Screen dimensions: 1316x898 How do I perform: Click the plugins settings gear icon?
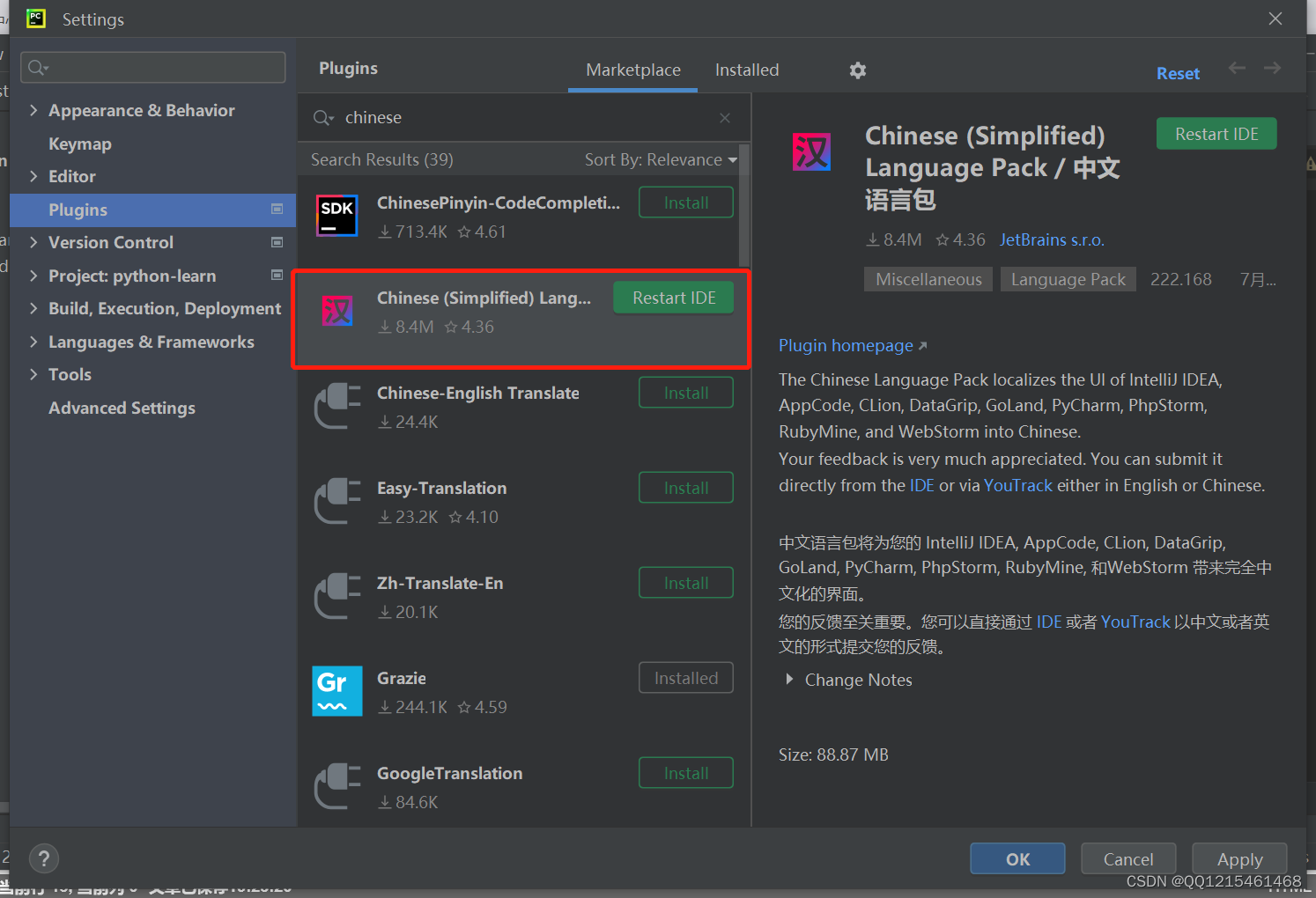858,70
